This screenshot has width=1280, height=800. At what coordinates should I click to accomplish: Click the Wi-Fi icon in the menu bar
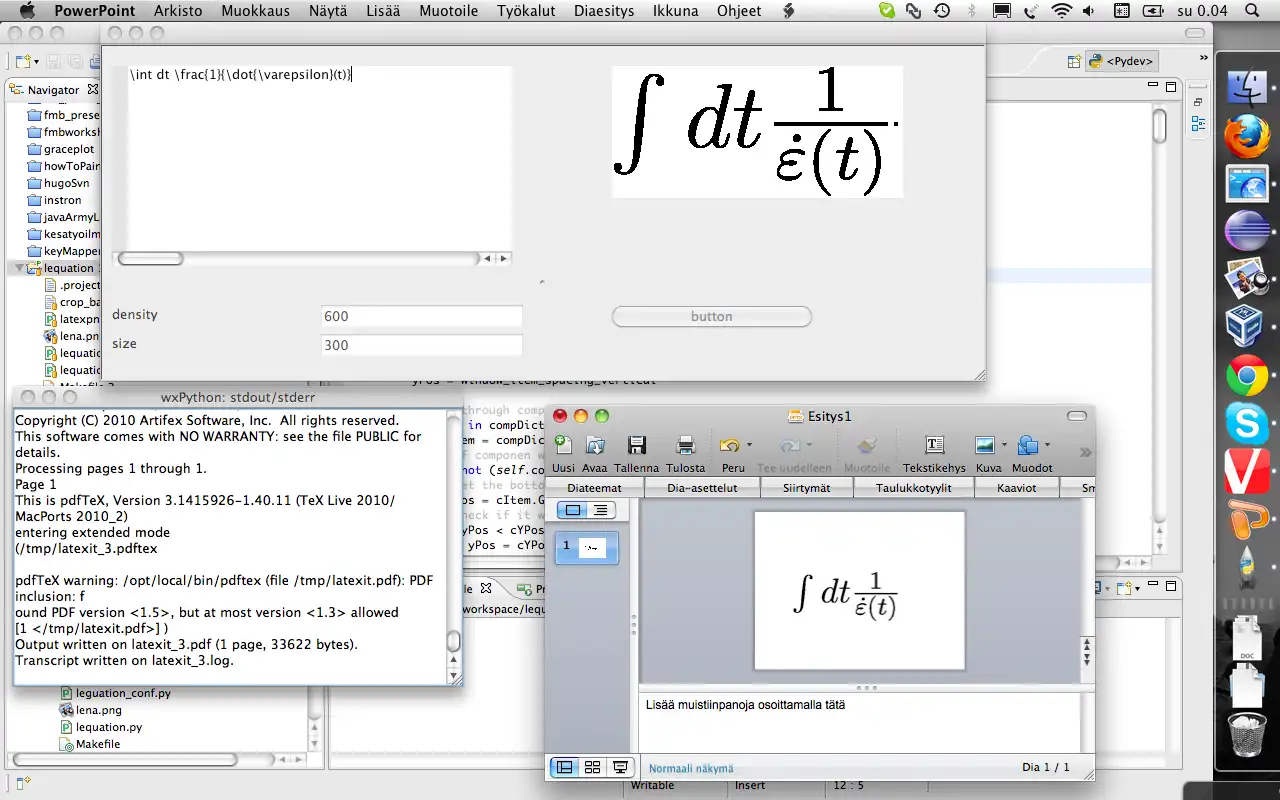pos(1061,11)
